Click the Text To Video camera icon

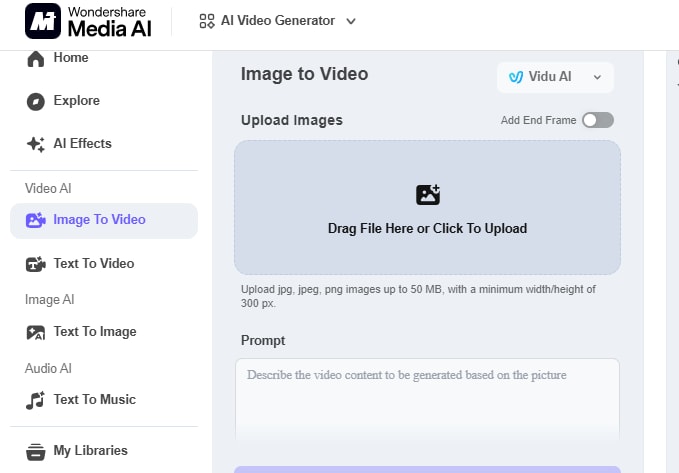(36, 264)
